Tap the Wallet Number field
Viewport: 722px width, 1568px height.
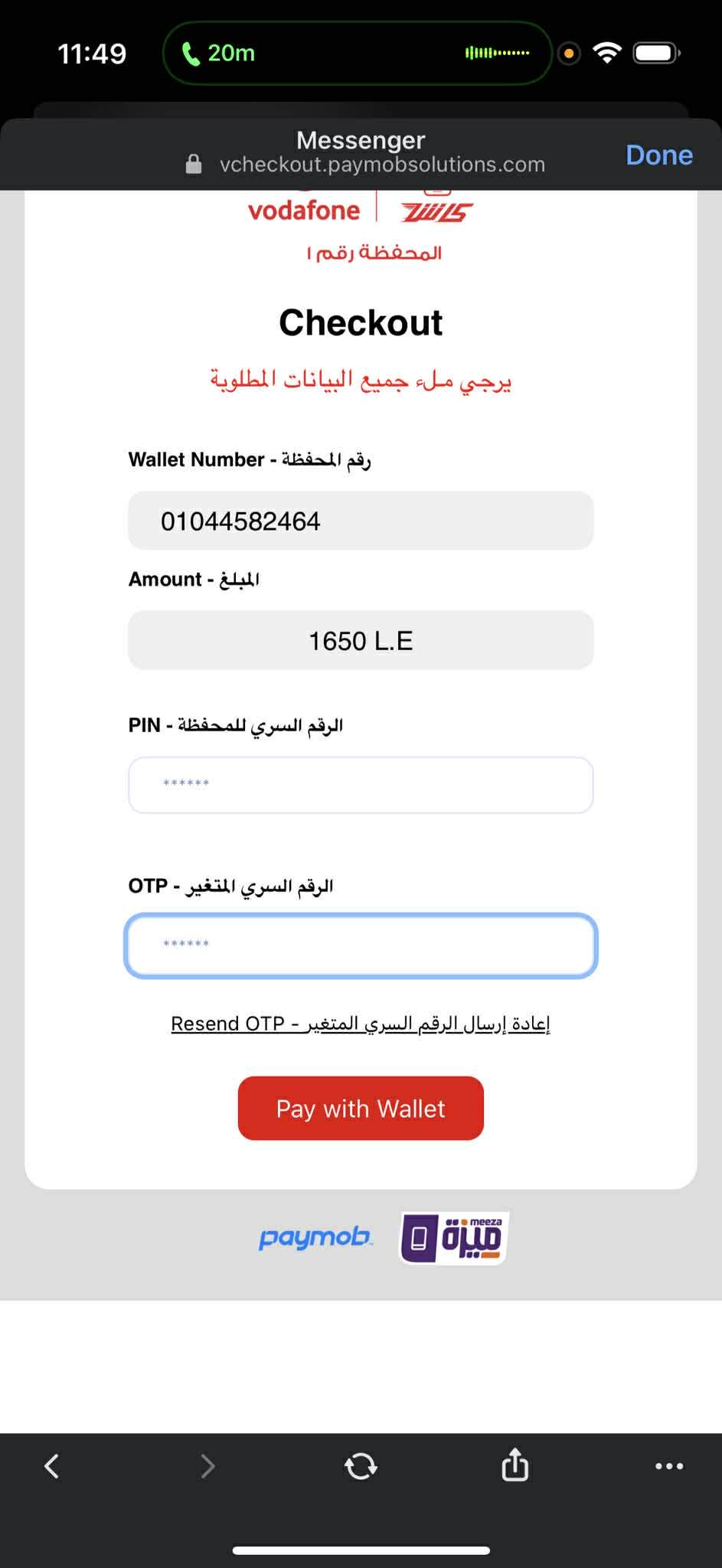click(361, 521)
